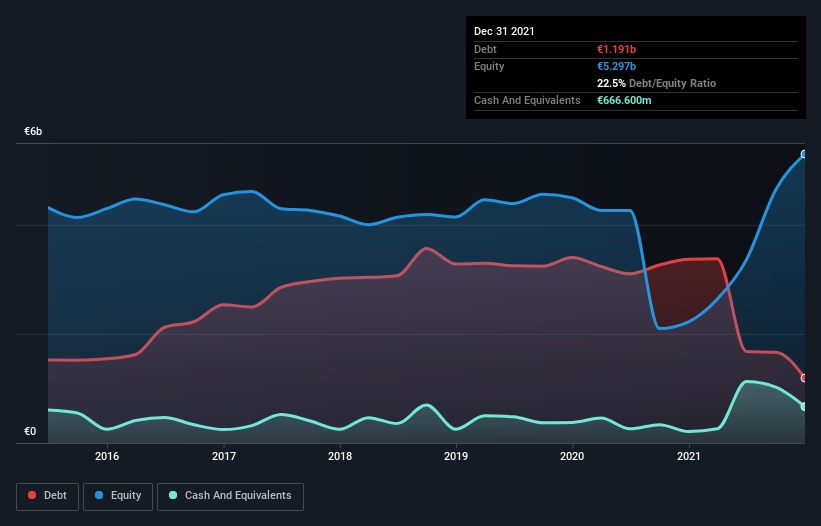821x526 pixels.
Task: Click the 2016 x-axis label
Action: point(107,456)
